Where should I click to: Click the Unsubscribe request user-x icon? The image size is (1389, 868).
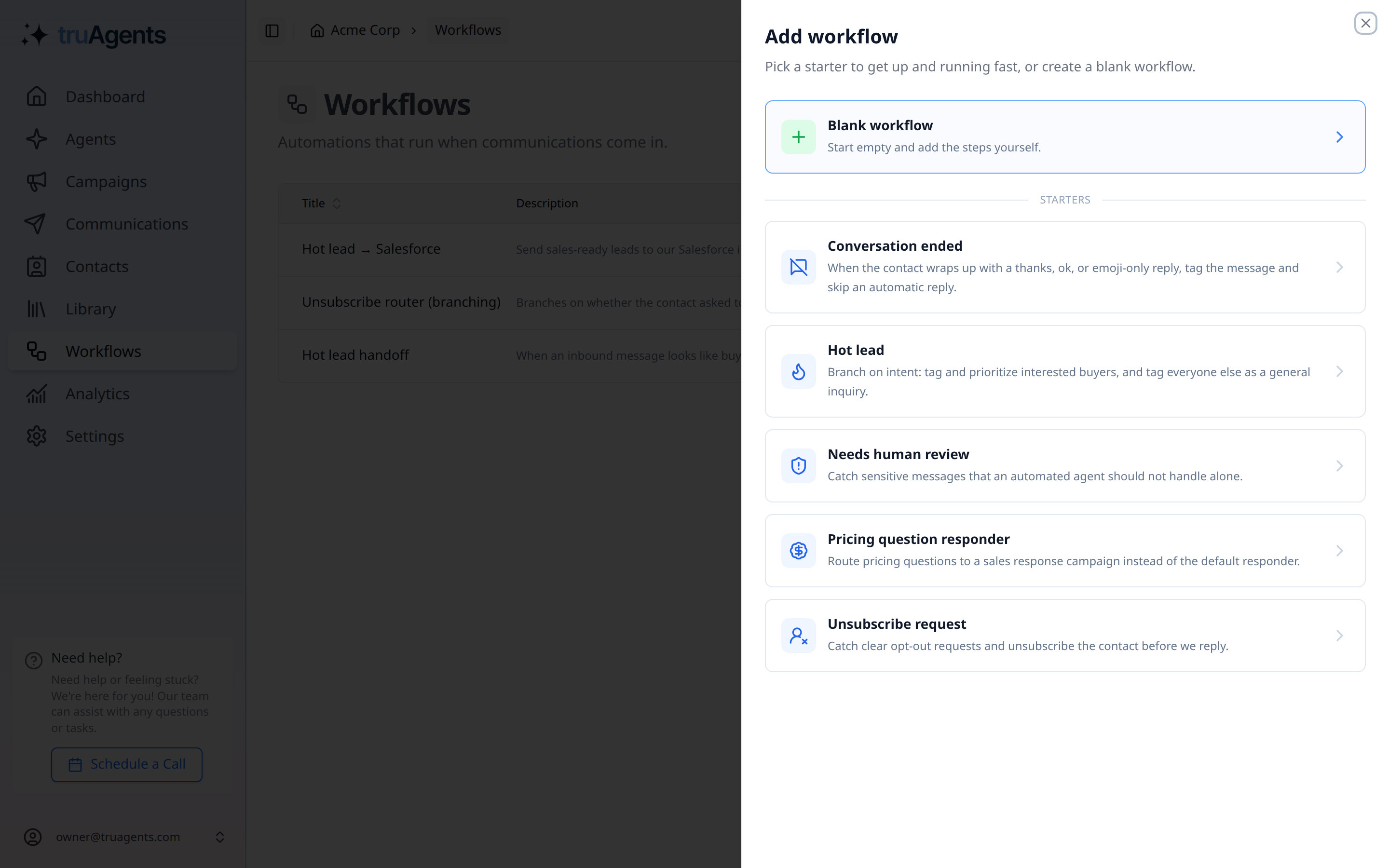point(798,636)
